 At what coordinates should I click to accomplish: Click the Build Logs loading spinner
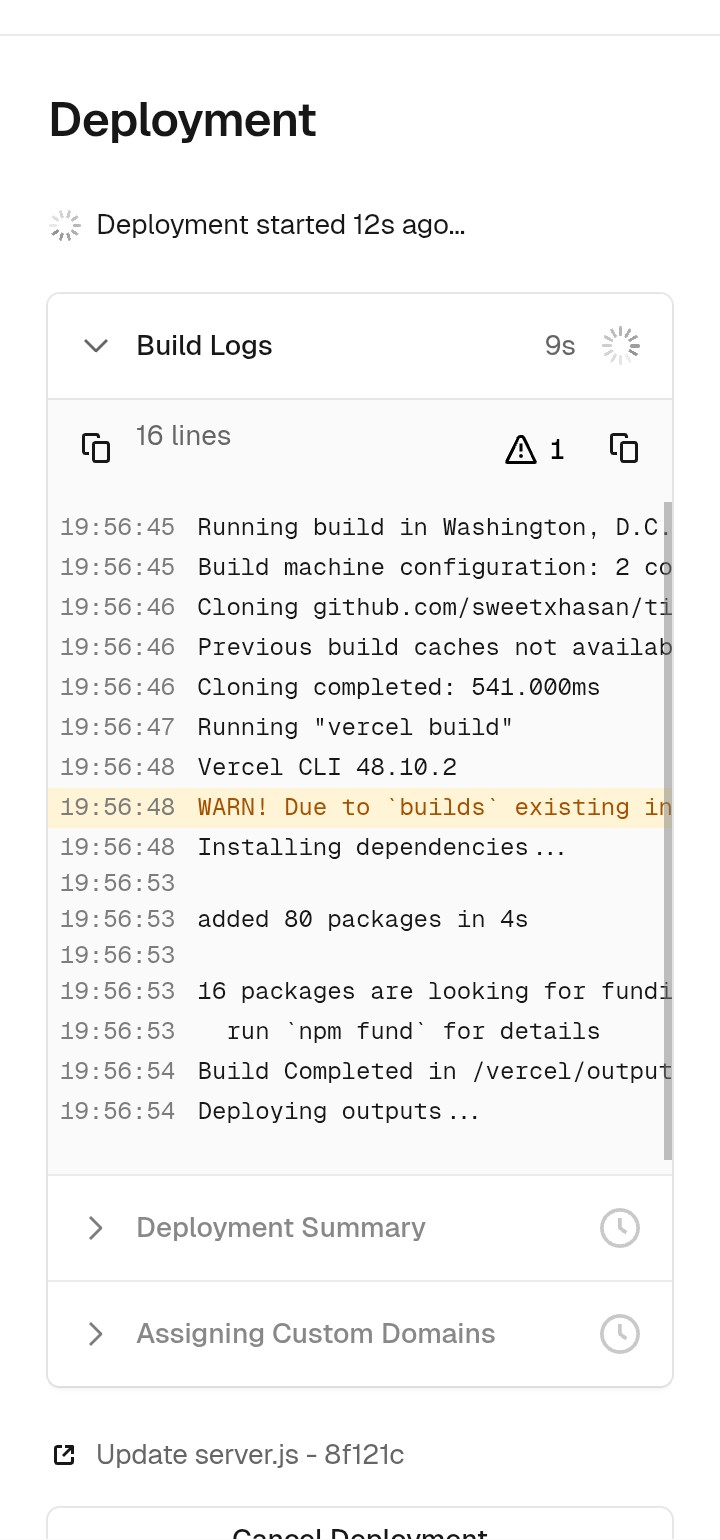coord(620,346)
